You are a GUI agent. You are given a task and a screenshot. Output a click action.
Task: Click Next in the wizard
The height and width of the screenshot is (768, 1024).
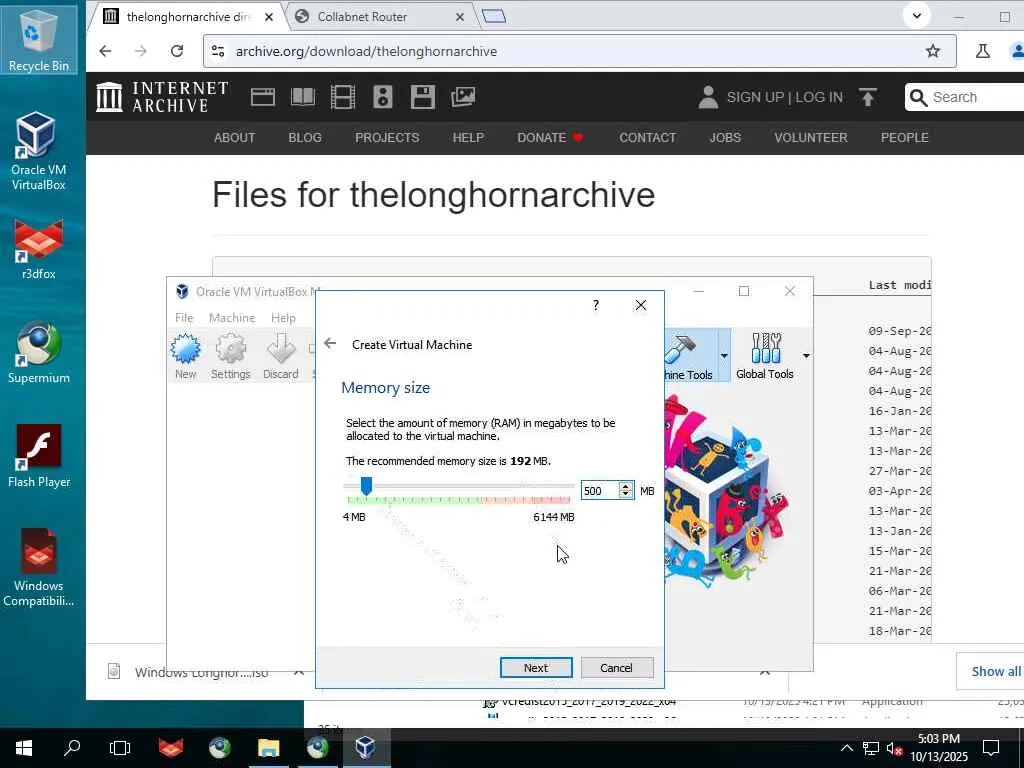pyautogui.click(x=536, y=667)
